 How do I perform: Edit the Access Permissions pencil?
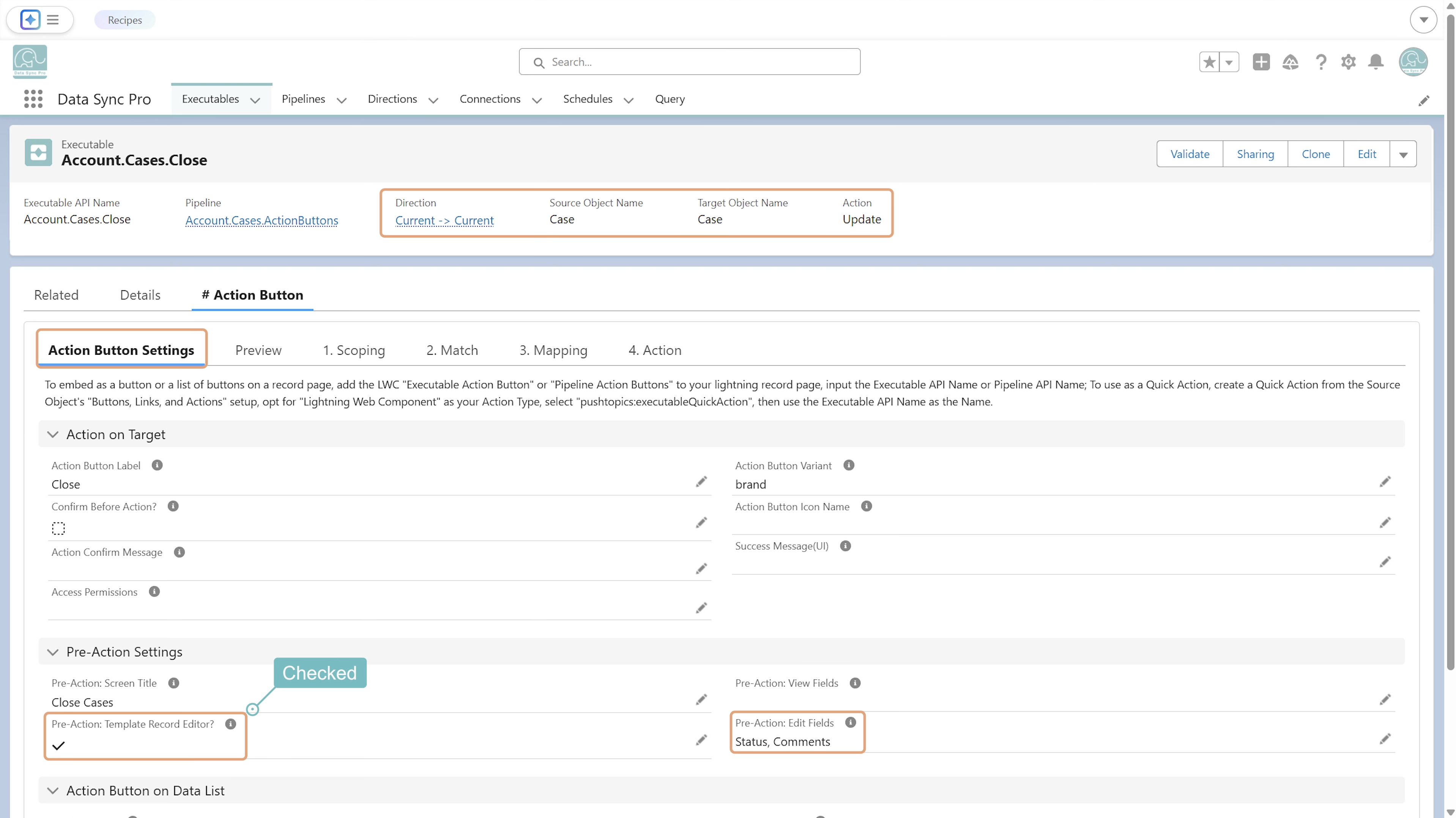click(x=701, y=608)
